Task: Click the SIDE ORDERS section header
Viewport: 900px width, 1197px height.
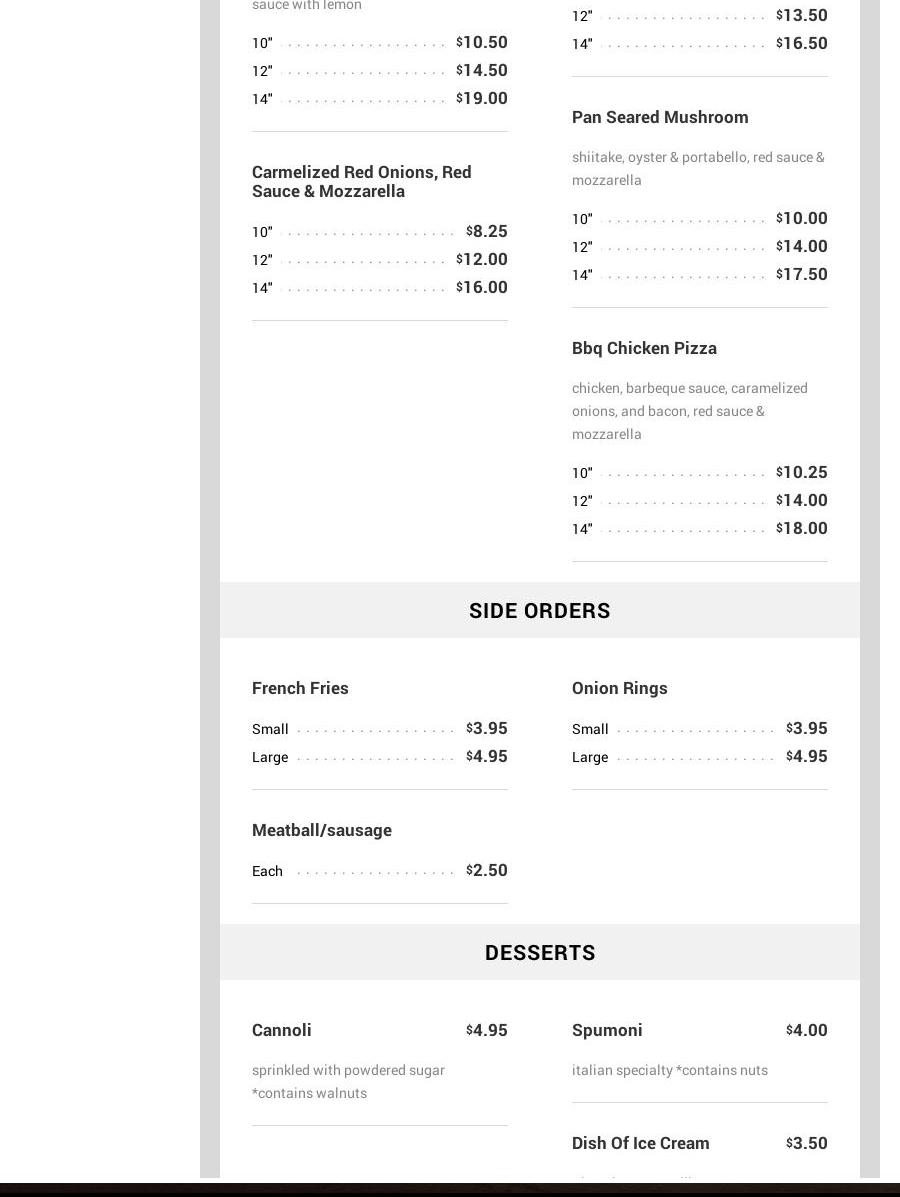Action: click(x=539, y=610)
